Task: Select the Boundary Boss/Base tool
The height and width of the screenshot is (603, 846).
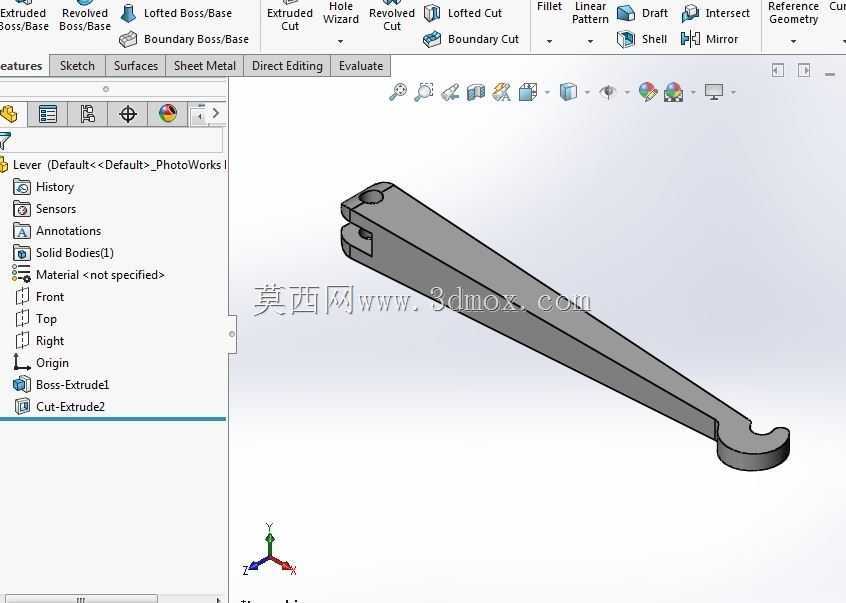Action: pos(184,39)
